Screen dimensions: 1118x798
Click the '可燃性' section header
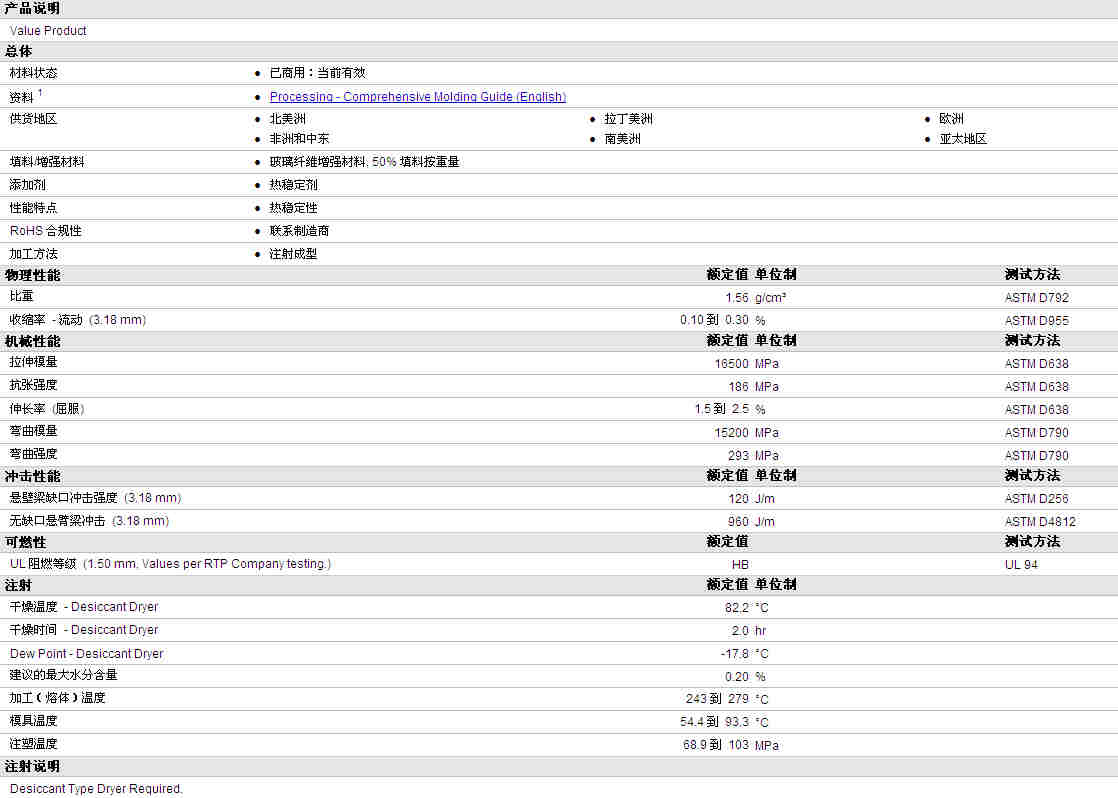click(x=26, y=543)
